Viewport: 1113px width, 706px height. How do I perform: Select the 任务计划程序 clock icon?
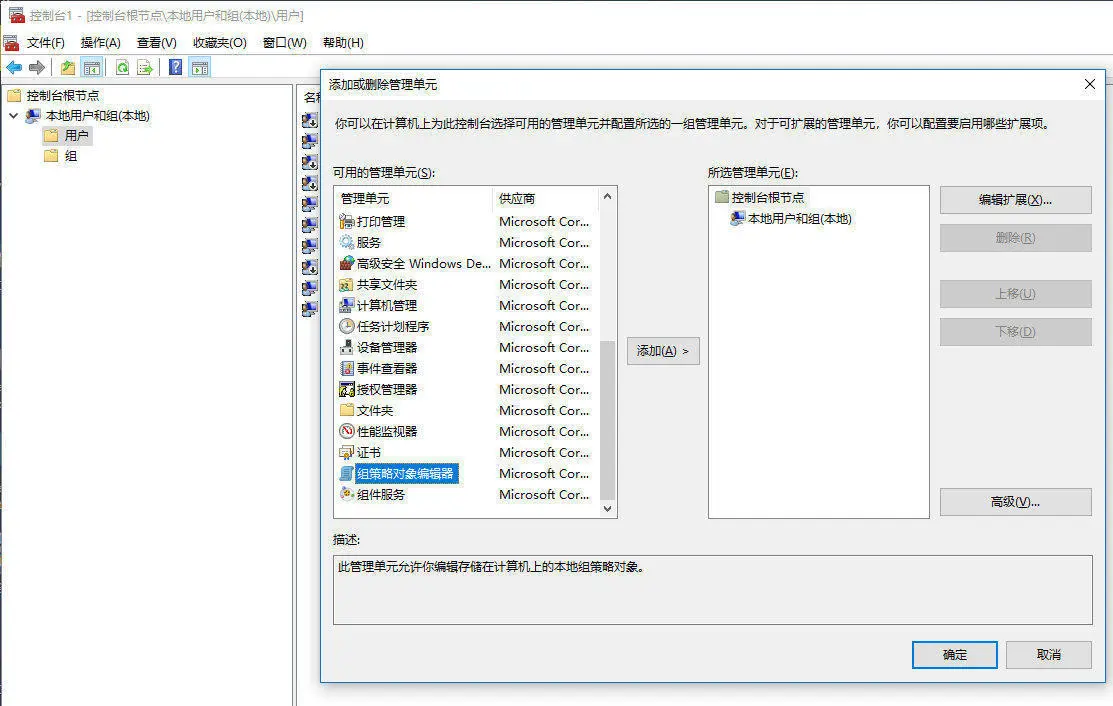pyautogui.click(x=346, y=326)
